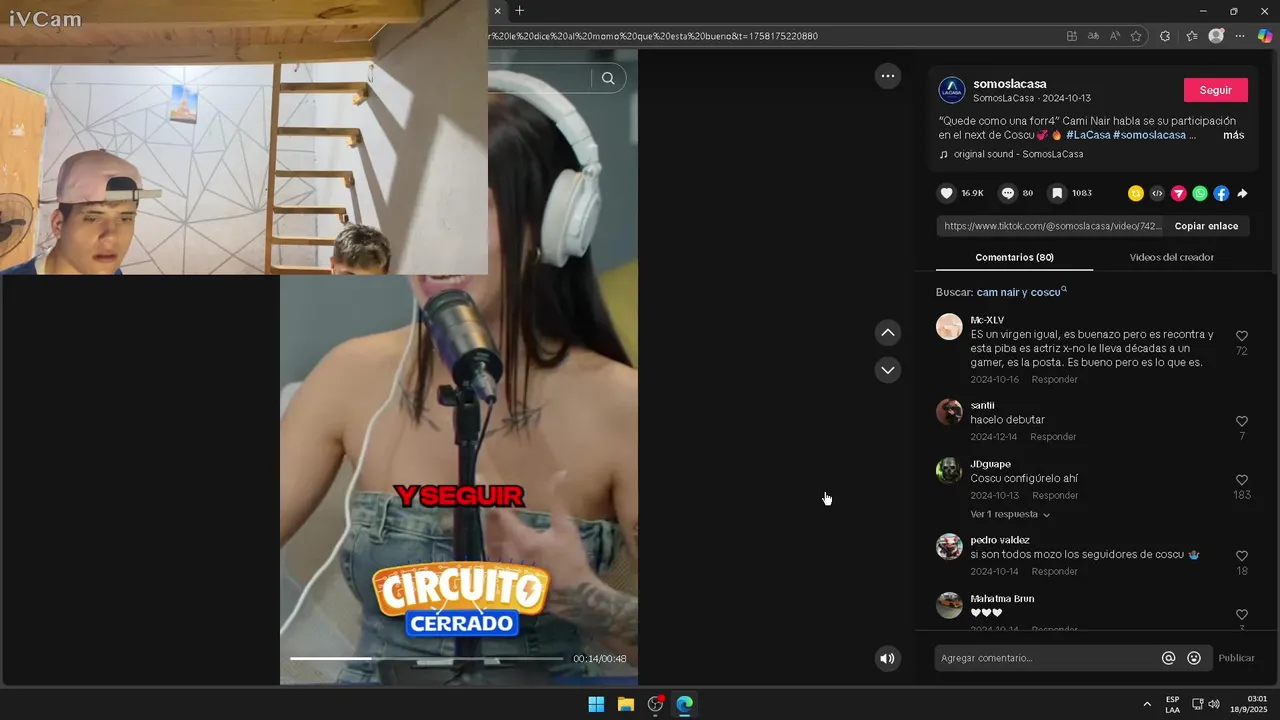Open more share options with the arrow icon
1280x720 pixels.
(x=1242, y=193)
